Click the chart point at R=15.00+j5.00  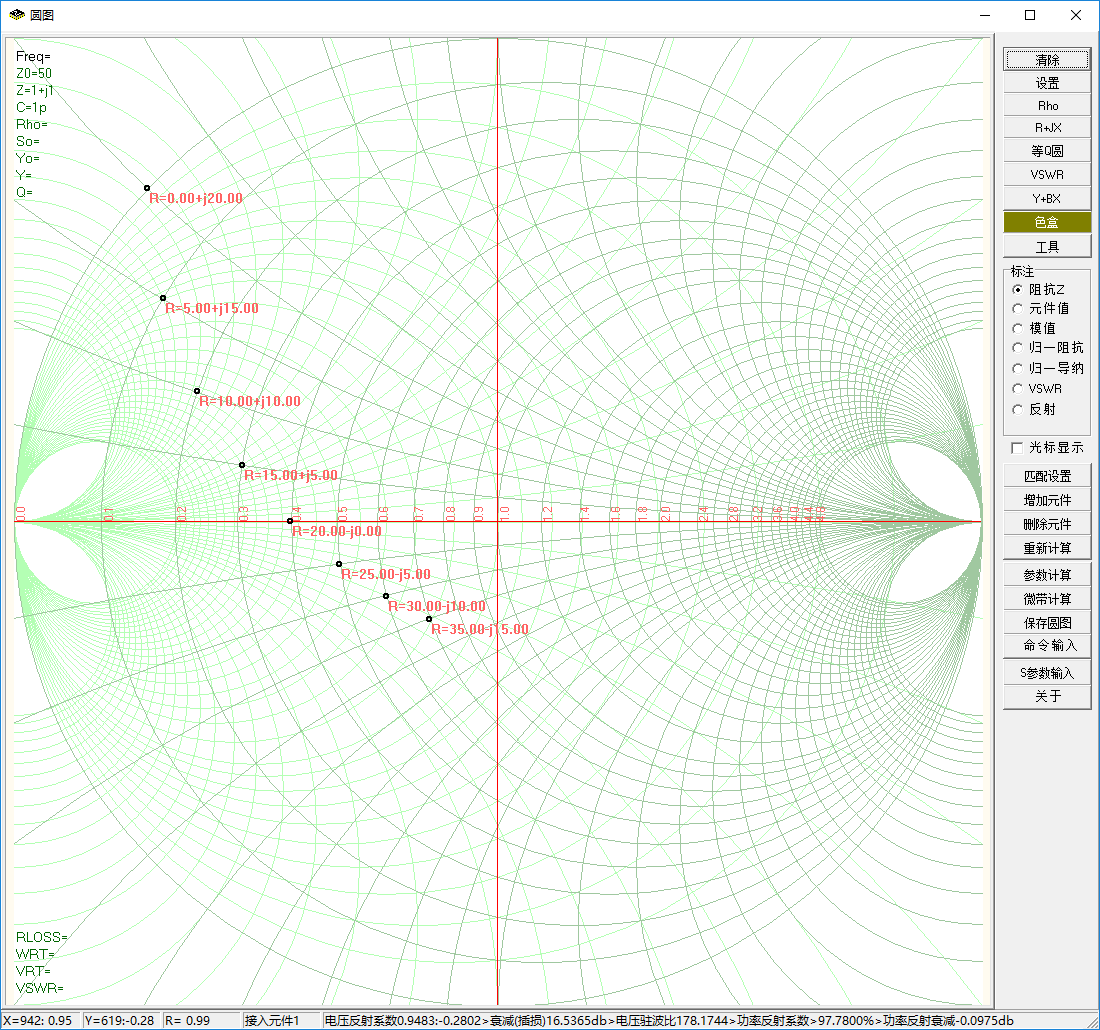pos(242,464)
